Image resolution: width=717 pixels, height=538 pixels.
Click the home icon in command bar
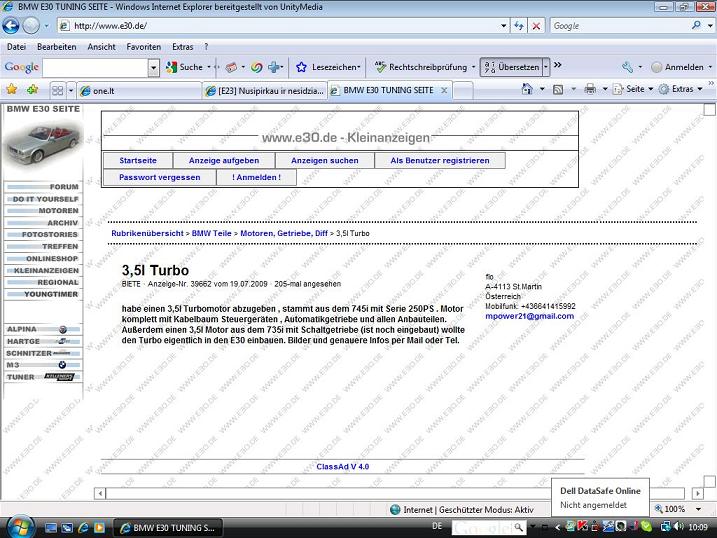(527, 89)
